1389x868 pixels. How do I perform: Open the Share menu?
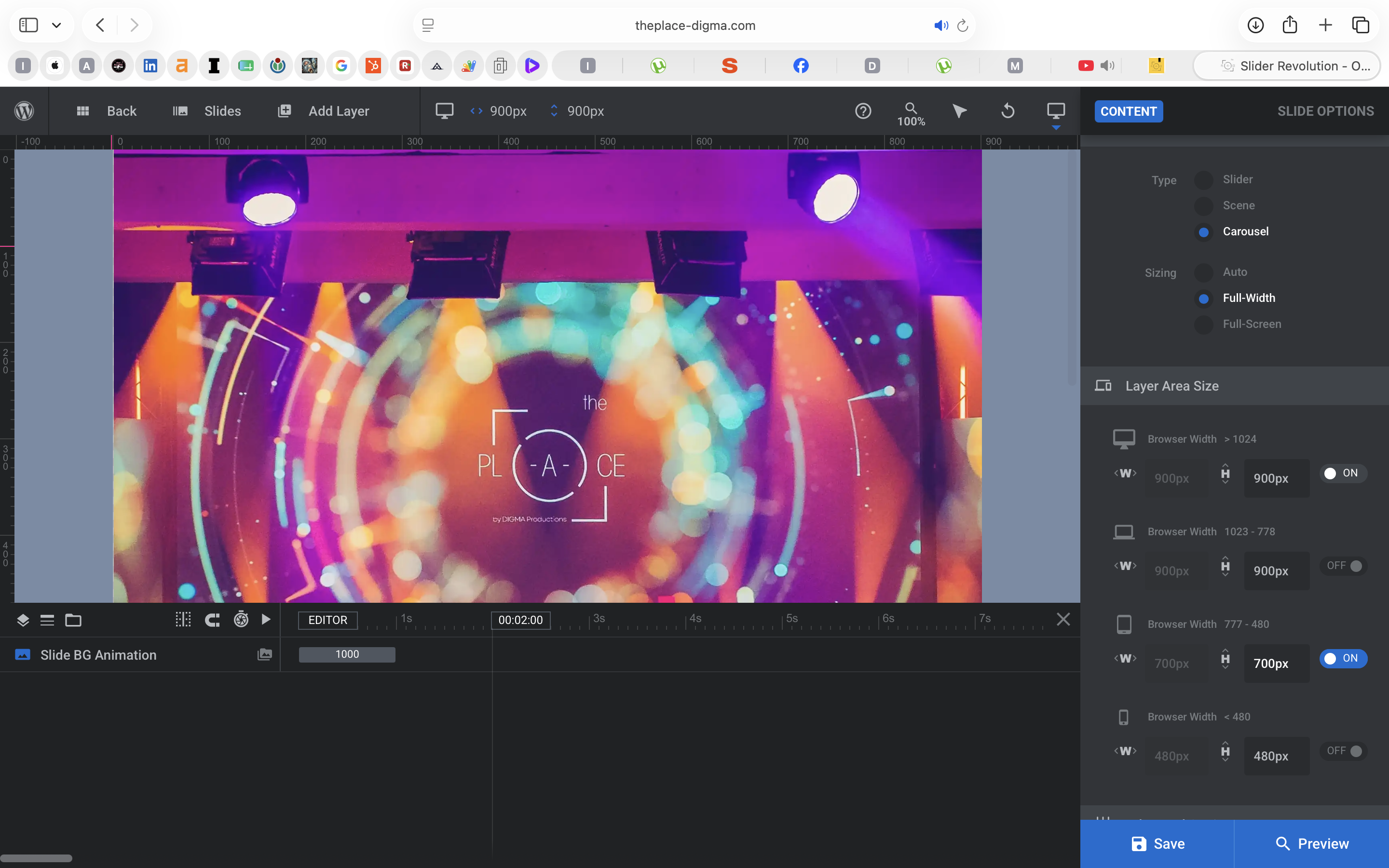click(1290, 24)
